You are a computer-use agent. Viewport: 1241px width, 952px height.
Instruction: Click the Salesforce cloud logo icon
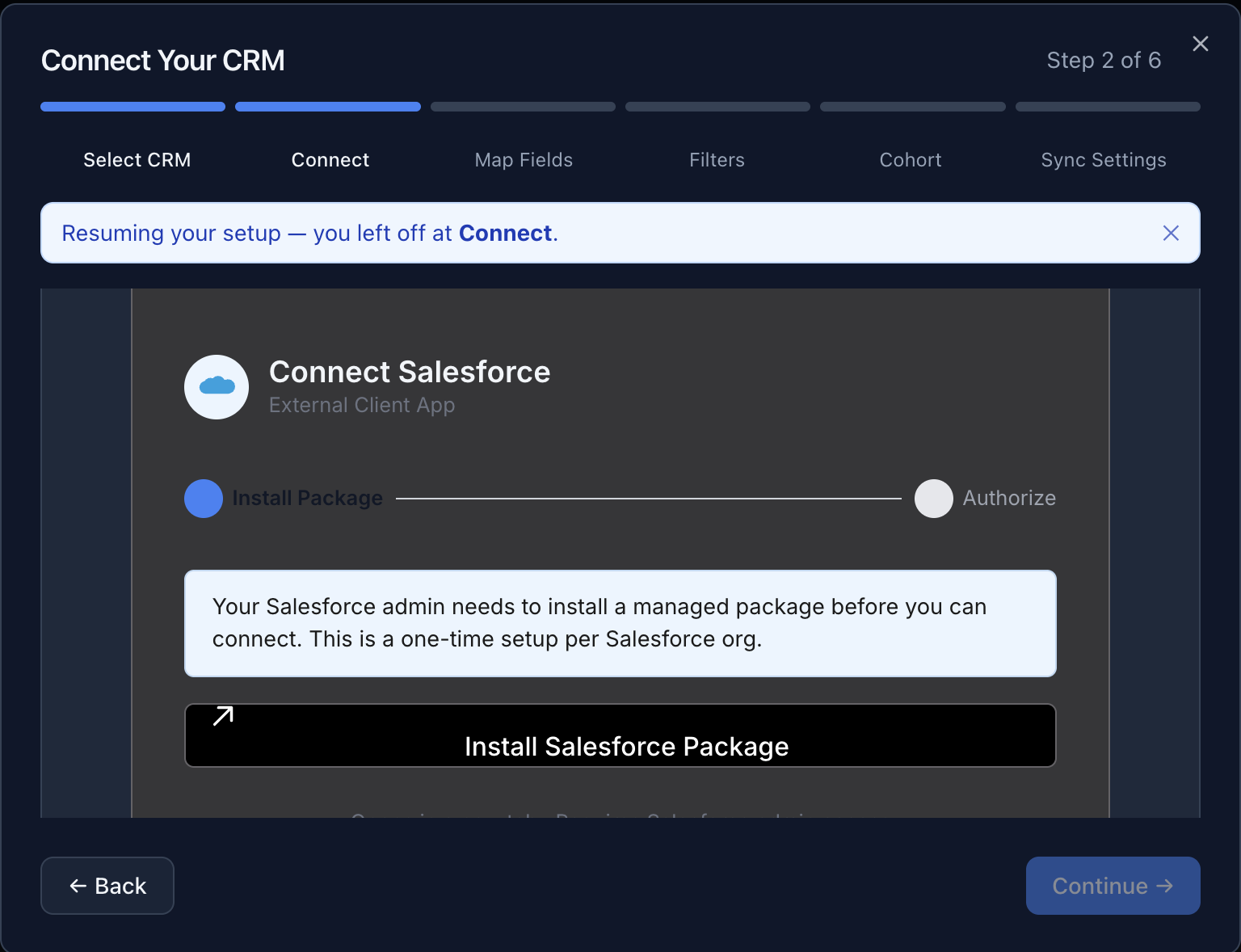[x=217, y=387]
